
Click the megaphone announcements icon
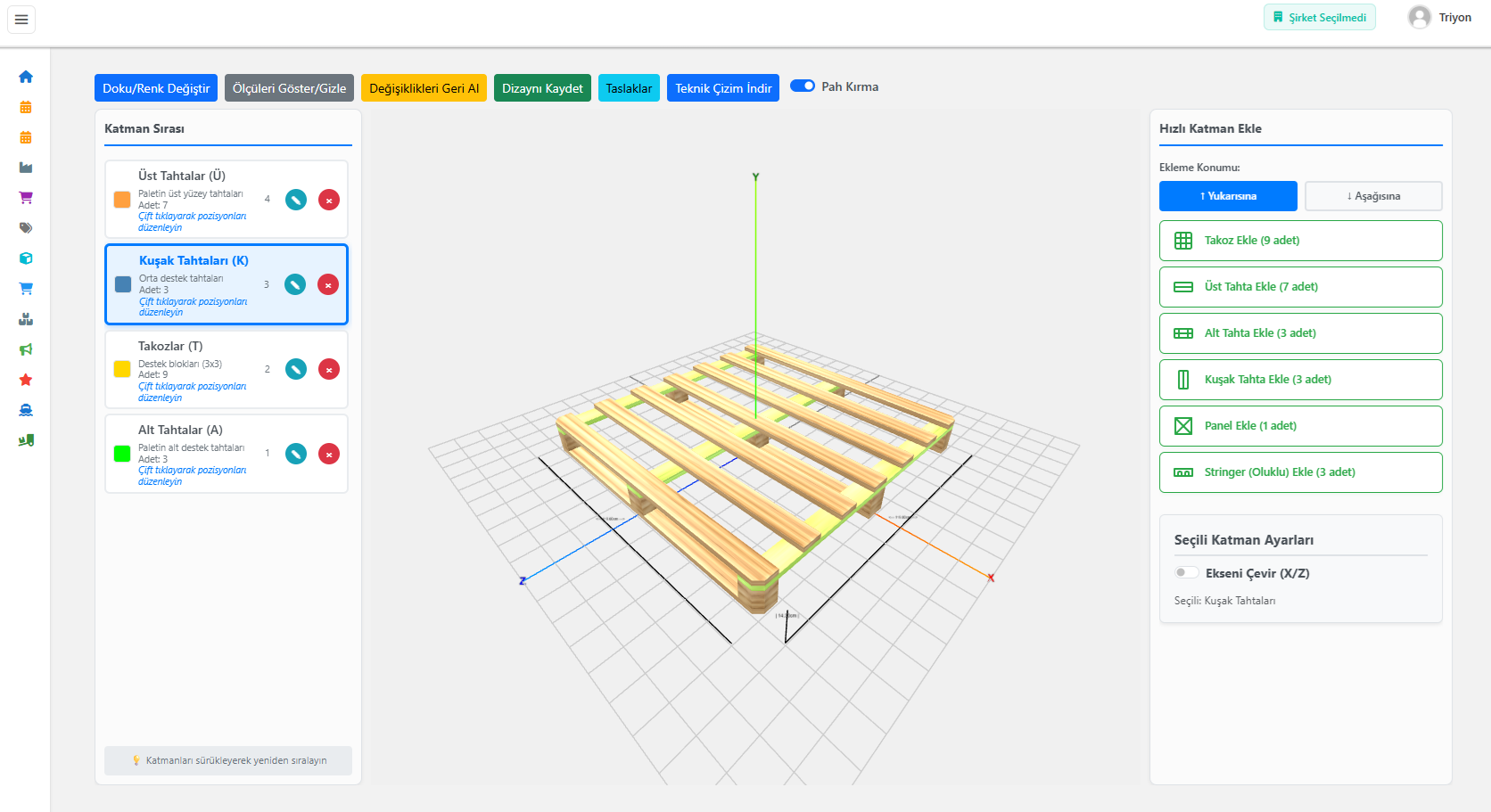[x=25, y=349]
